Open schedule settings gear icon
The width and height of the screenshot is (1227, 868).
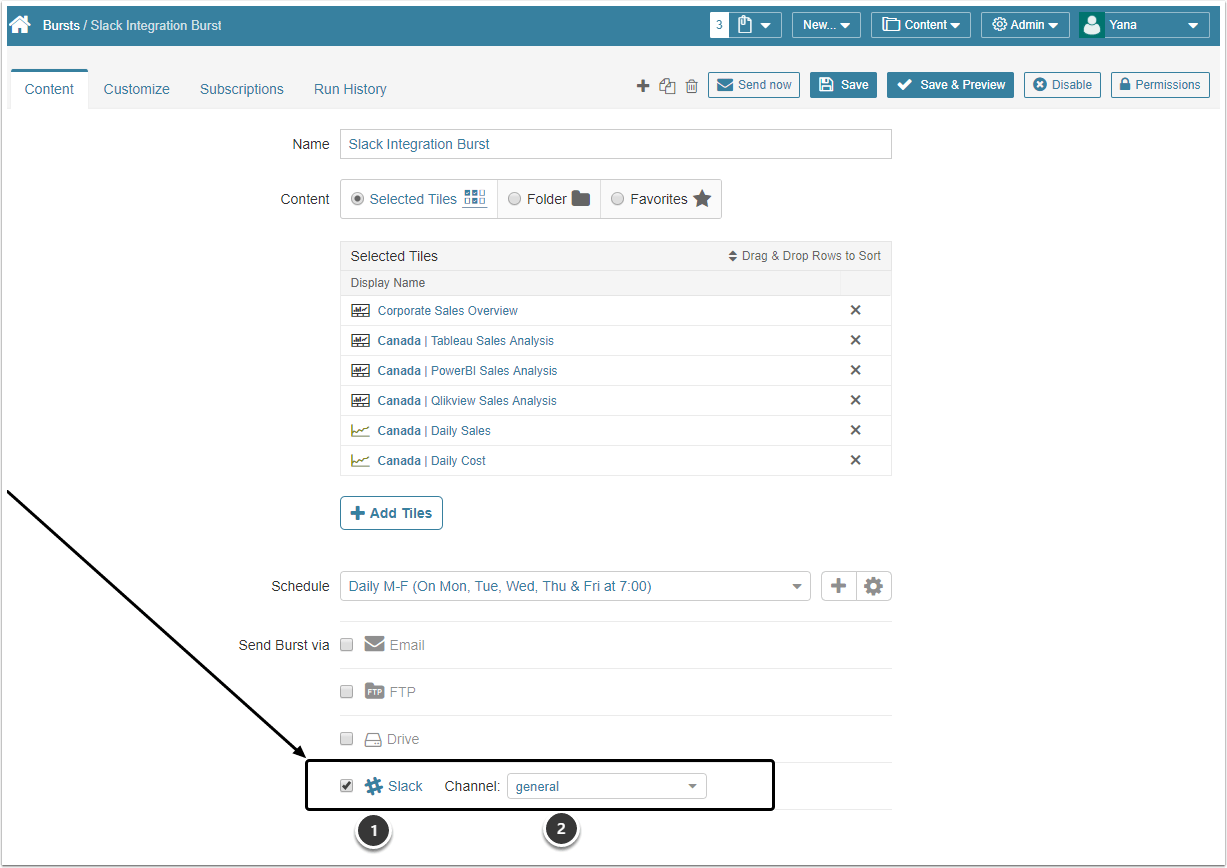click(873, 586)
